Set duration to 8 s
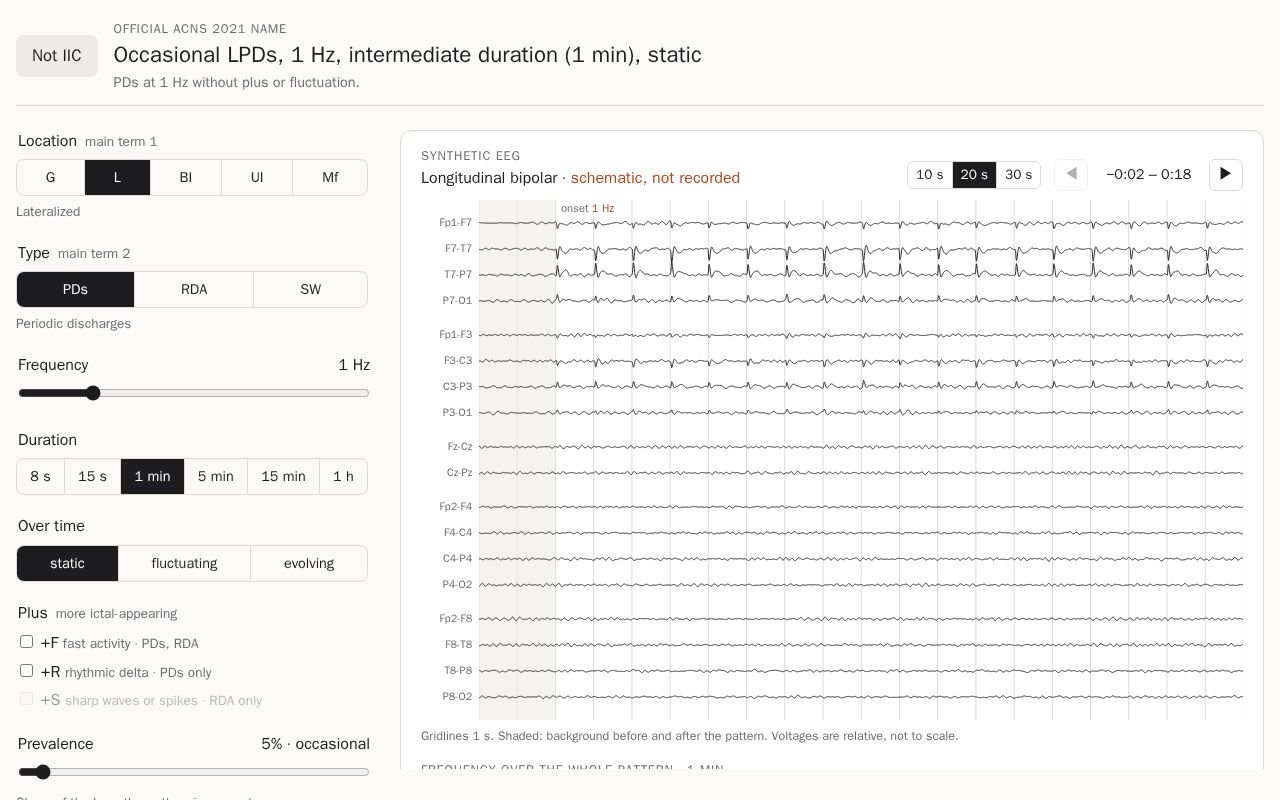Screen dimensions: 1280x800 pyautogui.click(x=41, y=476)
